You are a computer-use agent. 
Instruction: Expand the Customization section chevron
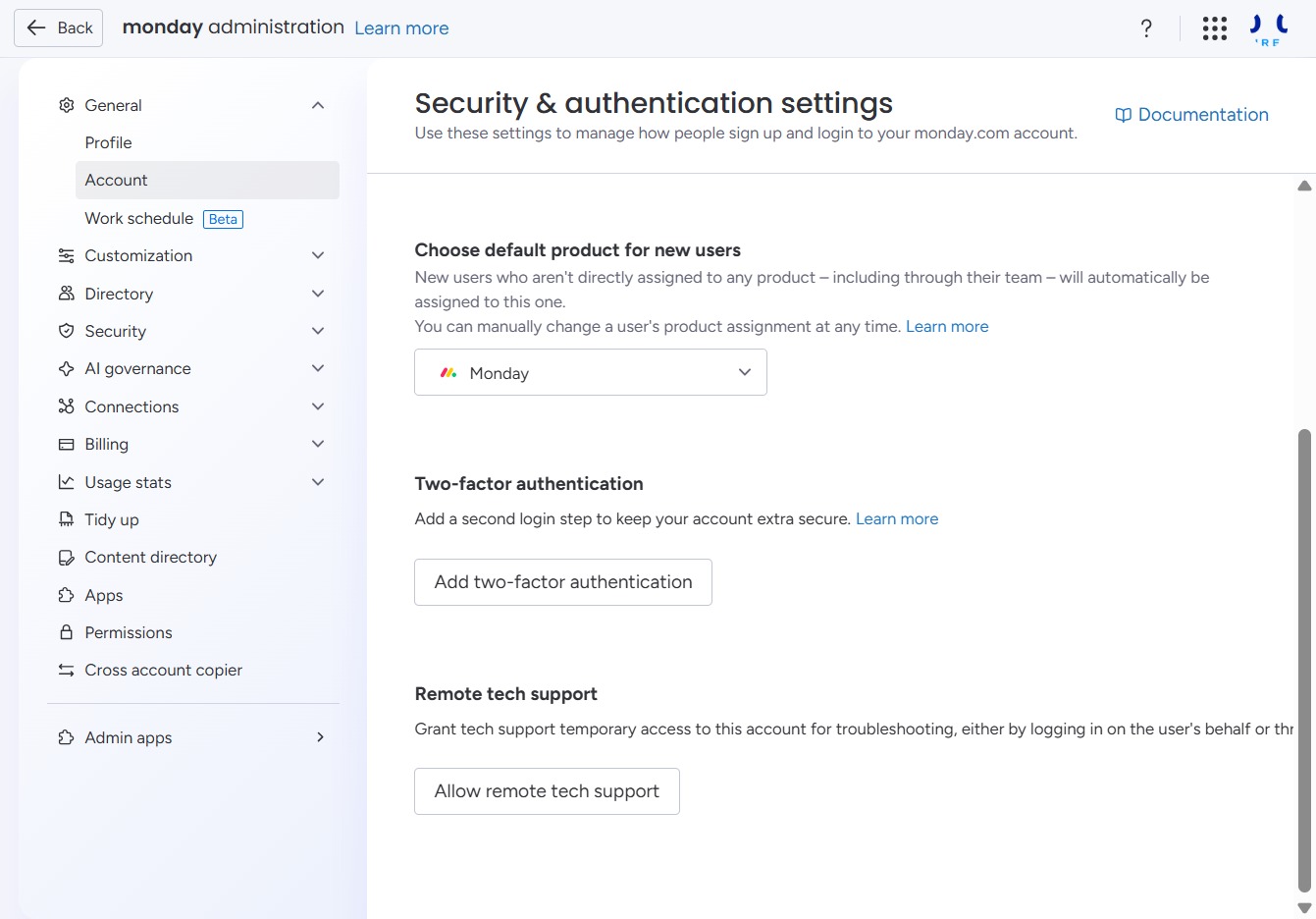pos(318,255)
